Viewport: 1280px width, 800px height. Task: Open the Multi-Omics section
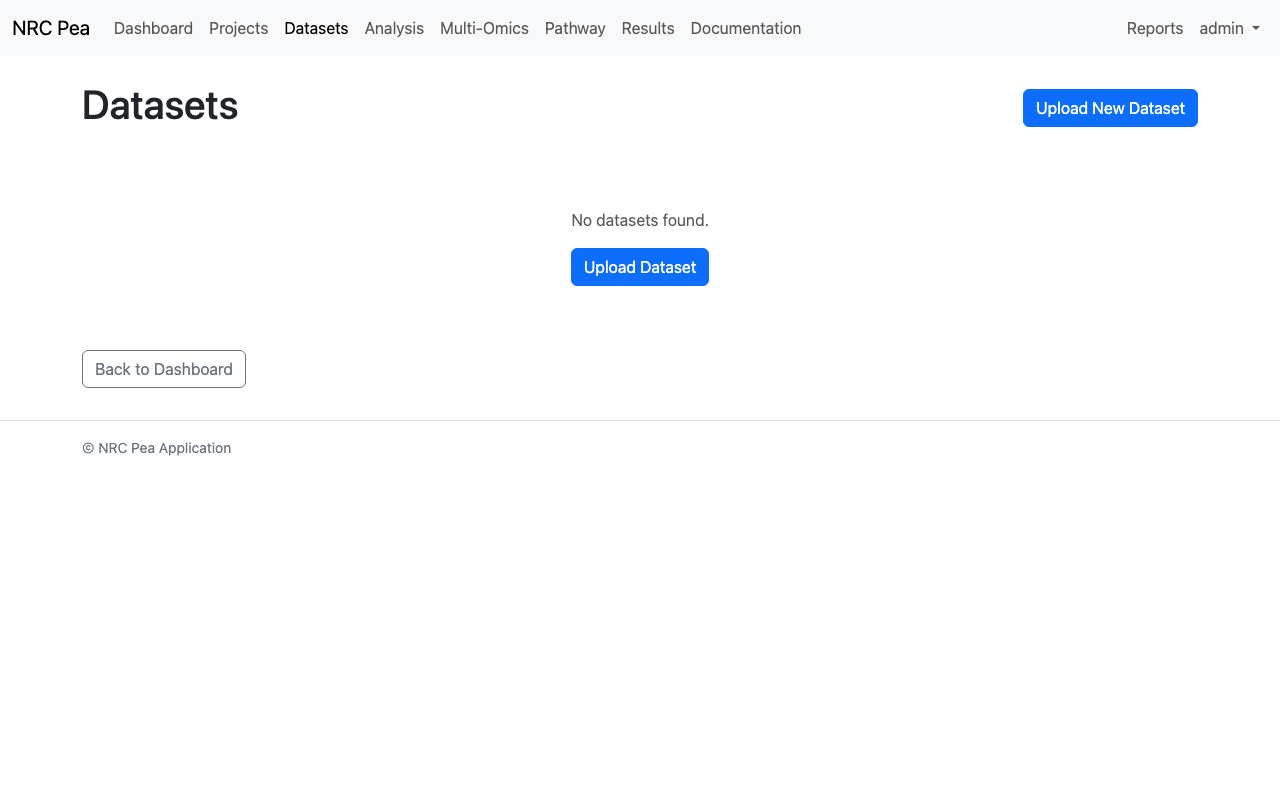tap(484, 28)
